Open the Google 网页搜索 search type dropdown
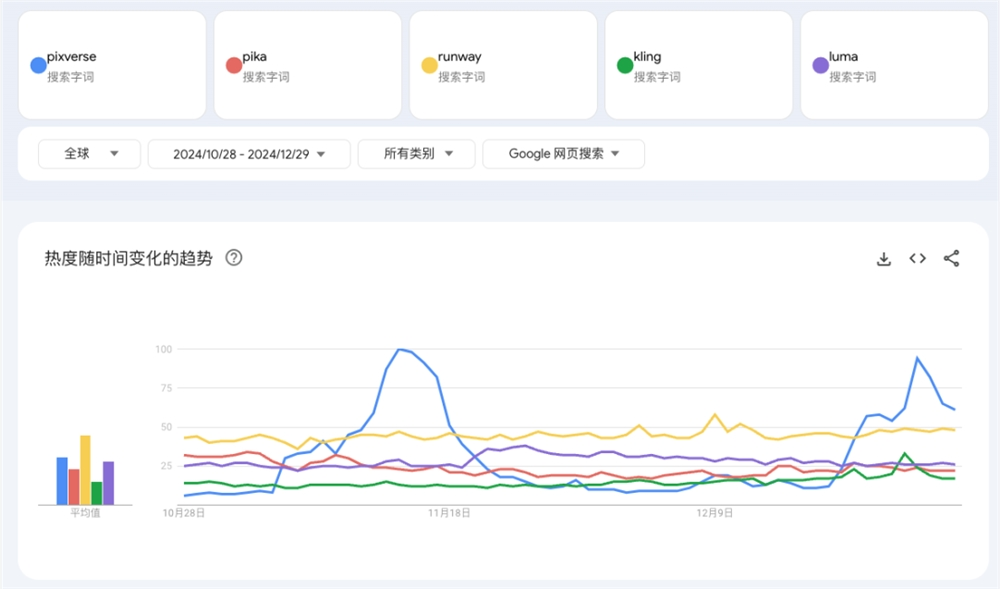The height and width of the screenshot is (589, 1000). pyautogui.click(x=563, y=154)
